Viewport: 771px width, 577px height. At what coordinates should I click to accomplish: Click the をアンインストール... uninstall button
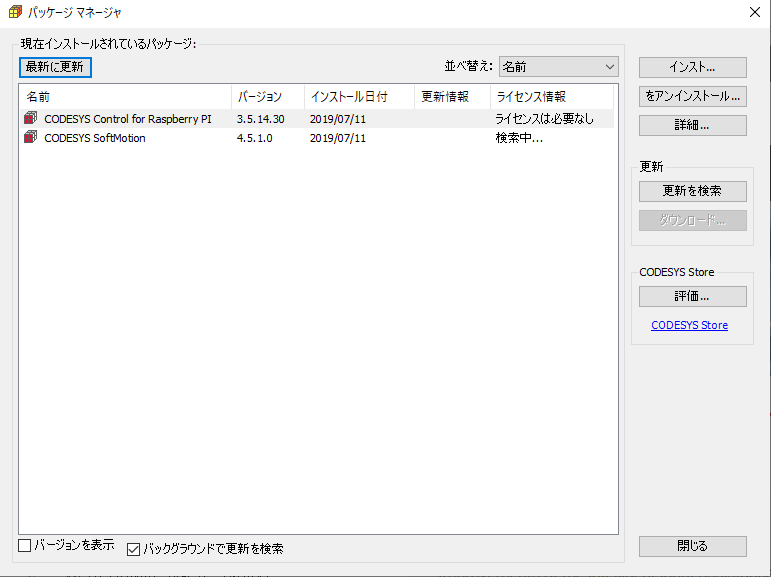pos(692,96)
